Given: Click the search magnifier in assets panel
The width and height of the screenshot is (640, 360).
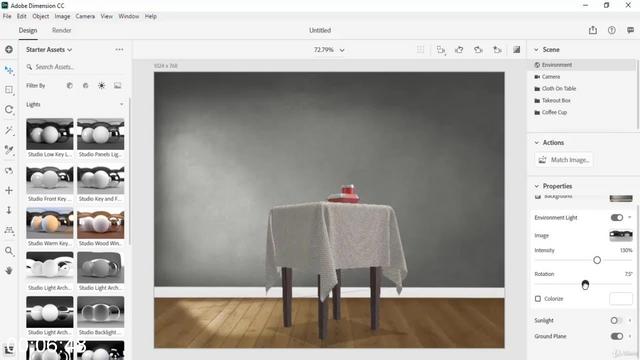Looking at the screenshot, I should 29,67.
